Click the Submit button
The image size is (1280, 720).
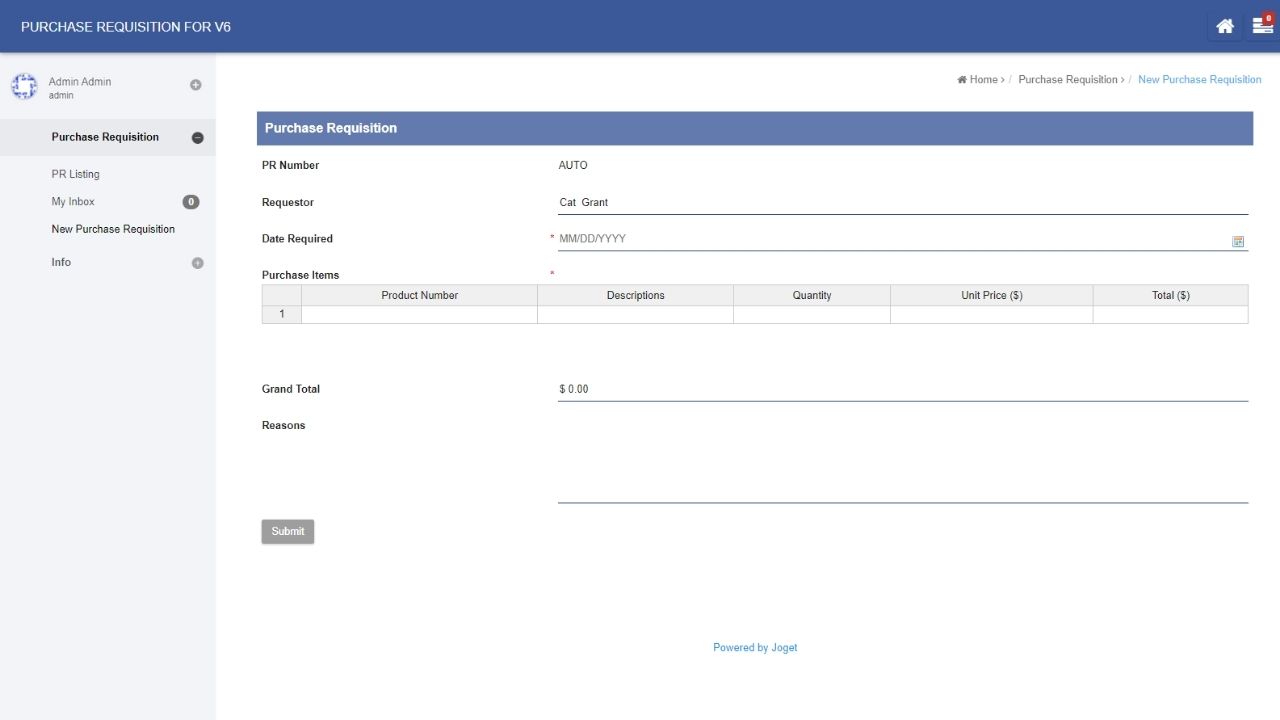pos(288,531)
